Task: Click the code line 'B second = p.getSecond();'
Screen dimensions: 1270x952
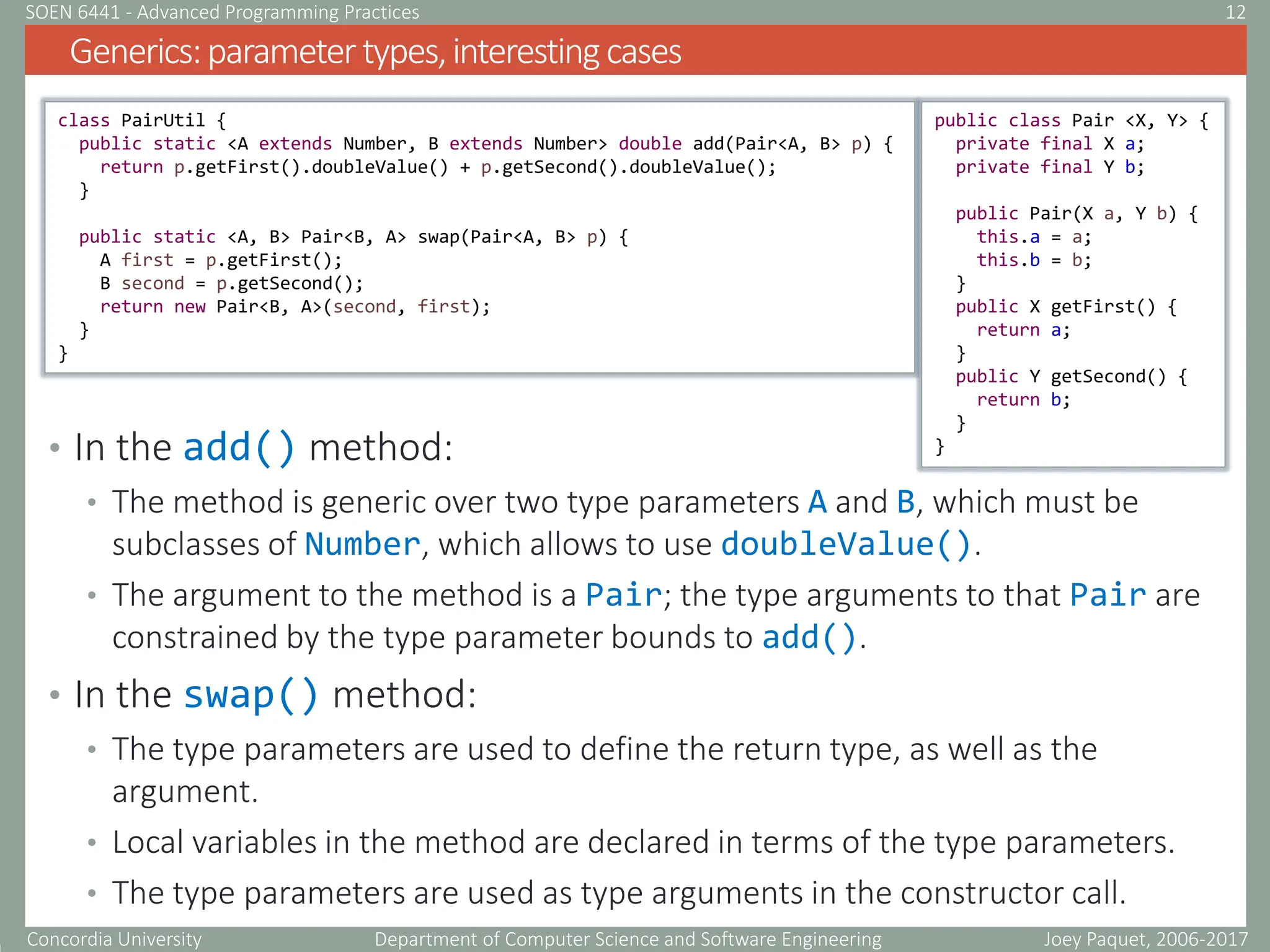Action: 231,283
